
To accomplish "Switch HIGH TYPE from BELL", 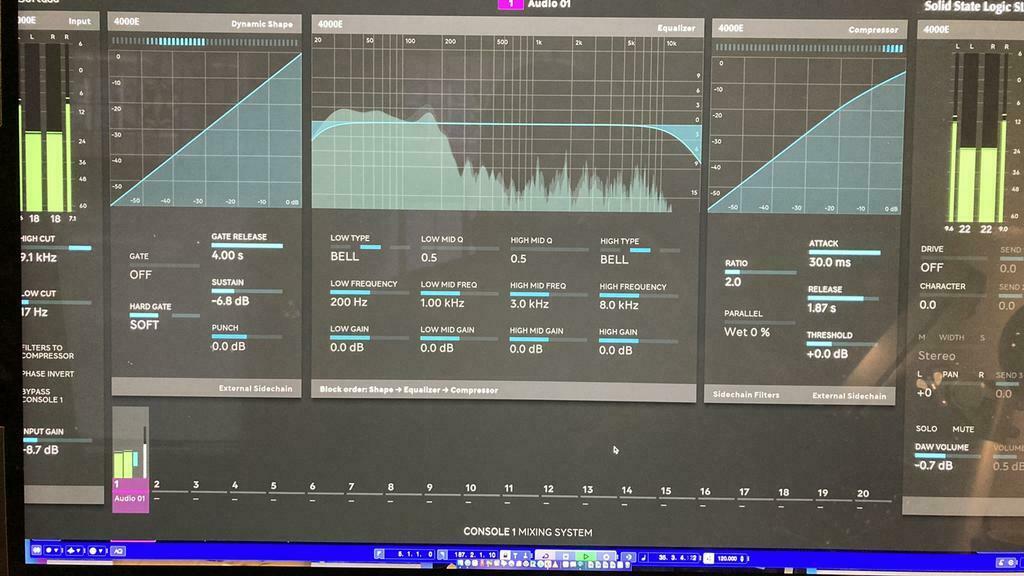I will coord(640,251).
